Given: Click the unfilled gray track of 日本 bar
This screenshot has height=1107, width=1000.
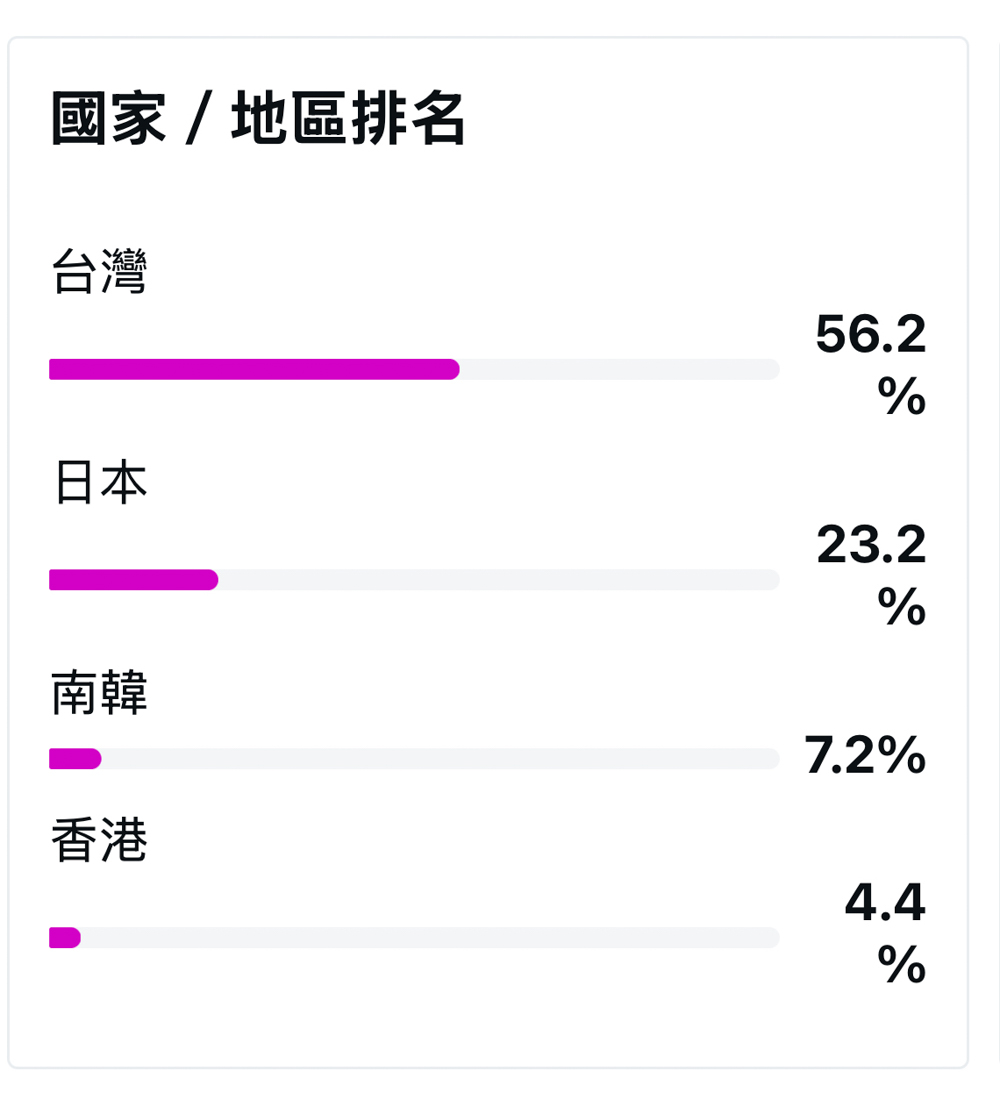Looking at the screenshot, I should pyautogui.click(x=499, y=580).
